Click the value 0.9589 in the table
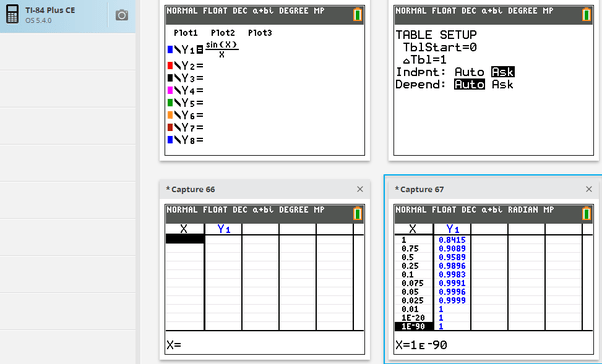The width and height of the screenshot is (602, 364). coord(452,257)
